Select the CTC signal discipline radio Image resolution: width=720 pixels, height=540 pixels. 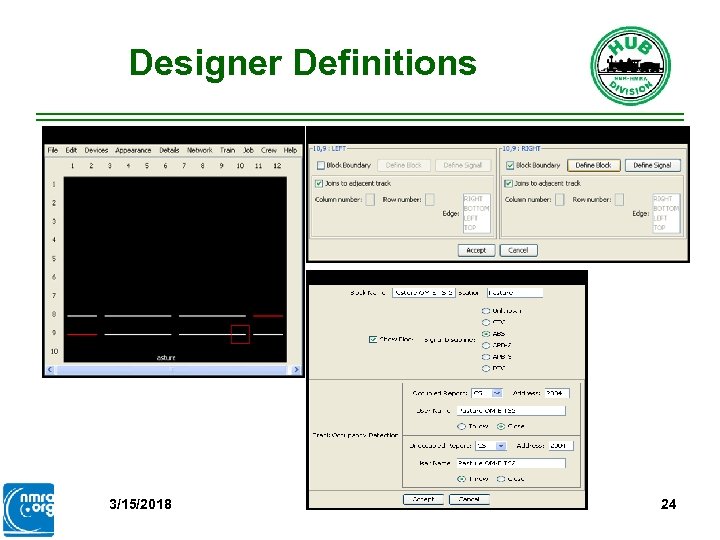(x=486, y=322)
